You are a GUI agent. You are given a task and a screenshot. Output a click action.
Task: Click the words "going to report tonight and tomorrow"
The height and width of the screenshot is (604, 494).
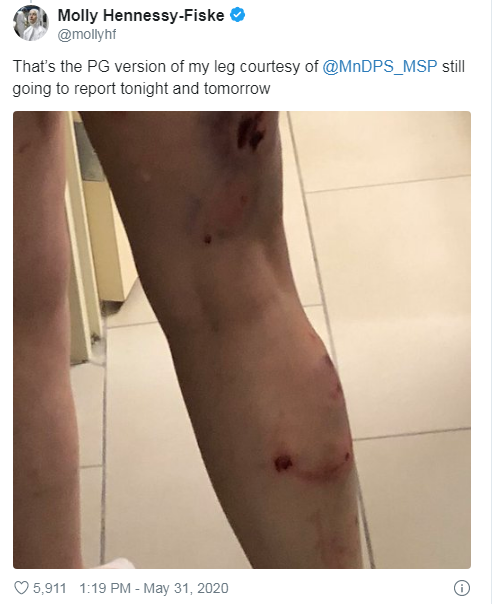click(x=141, y=89)
